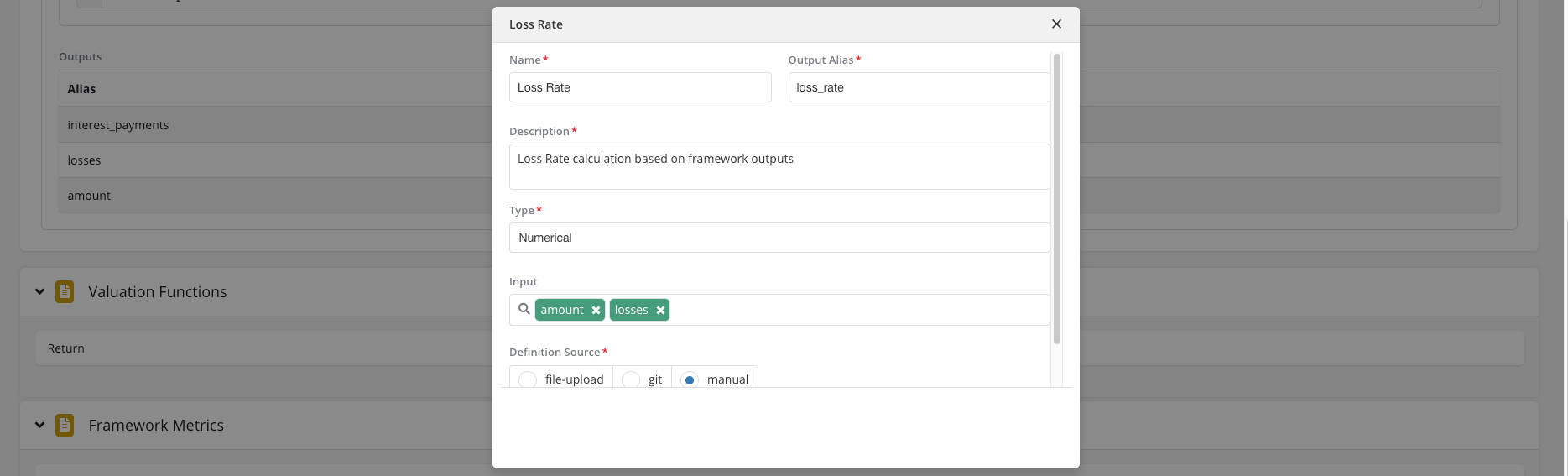Remove the amount input tag
Viewport: 1568px width, 476px height.
point(596,311)
